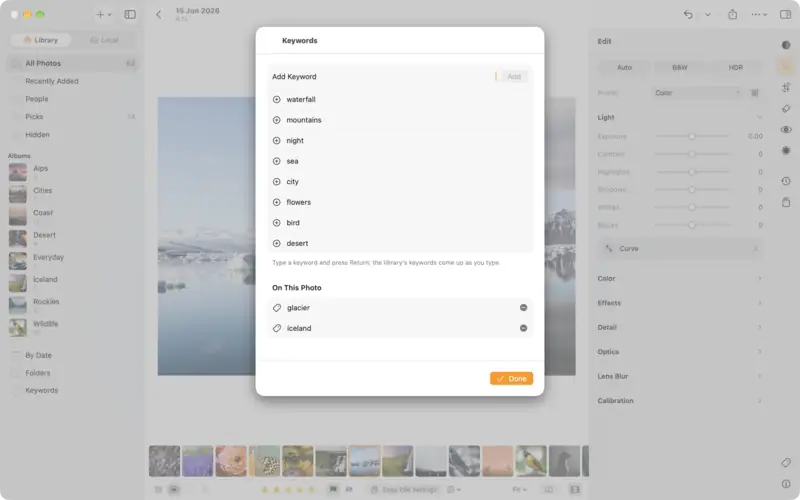Open the Fit zoom dropdown
800x500 pixels.
(519, 489)
